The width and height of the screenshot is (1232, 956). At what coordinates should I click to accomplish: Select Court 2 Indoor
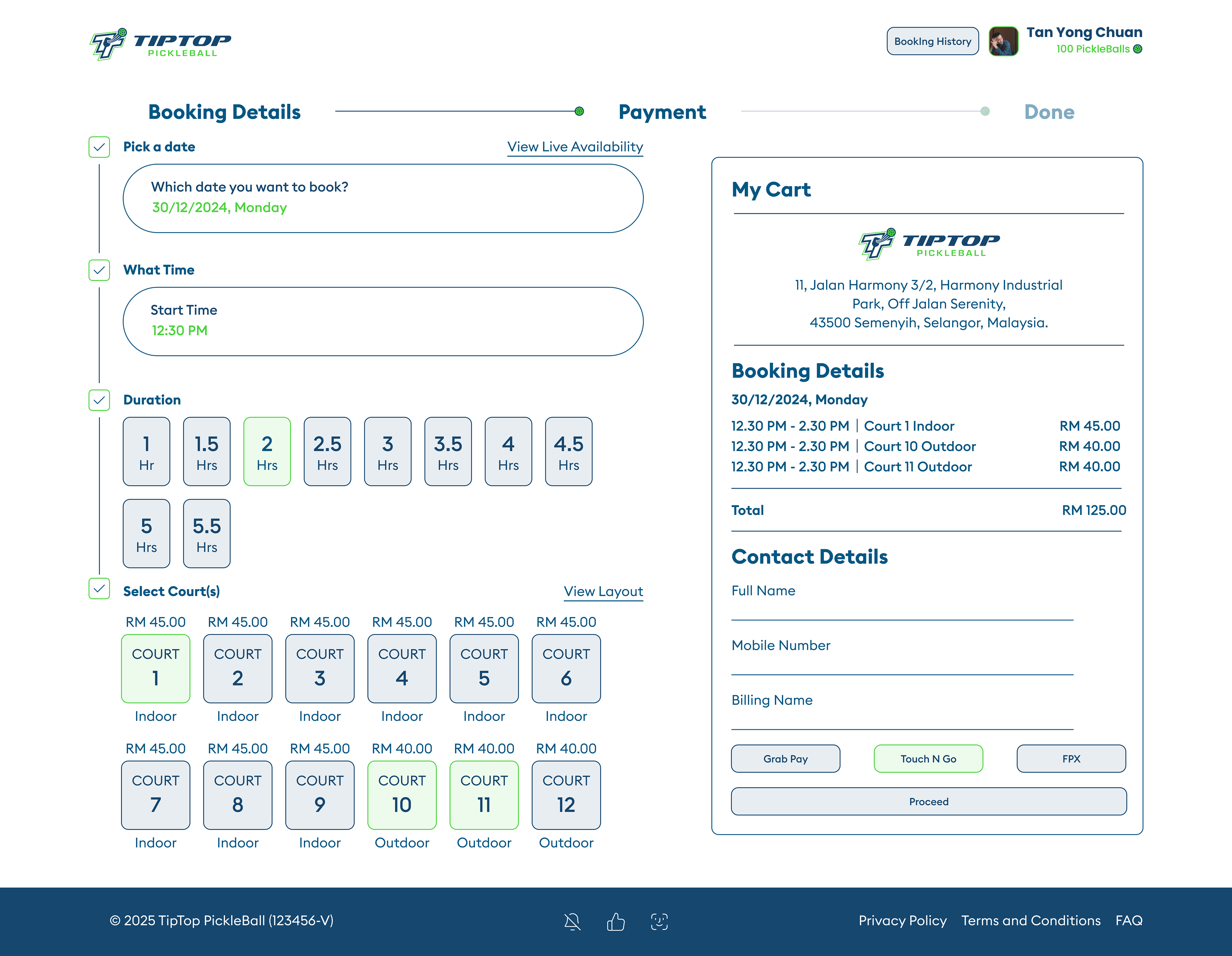tap(238, 669)
